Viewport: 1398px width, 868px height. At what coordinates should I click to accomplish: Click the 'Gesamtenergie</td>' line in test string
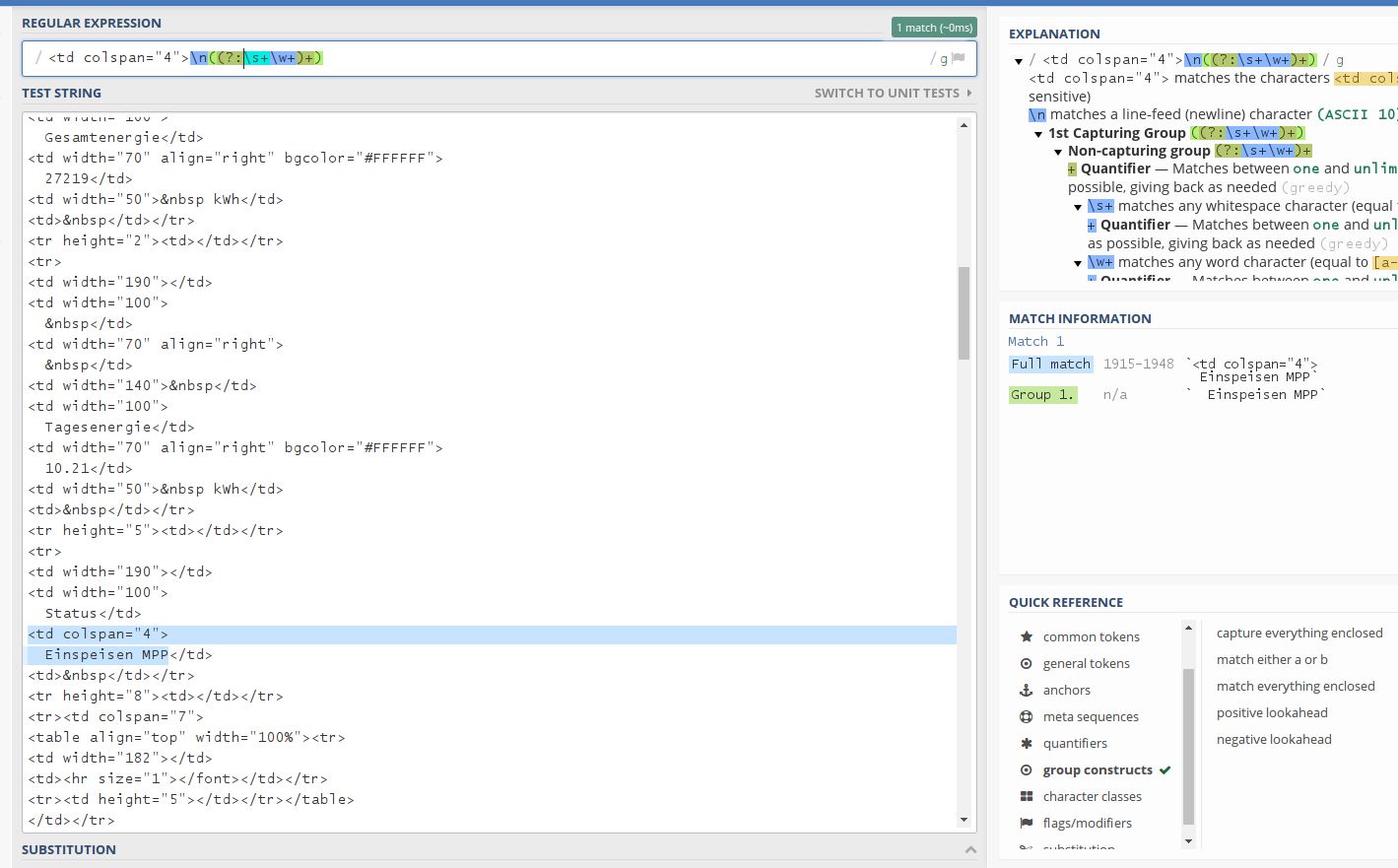click(x=123, y=137)
